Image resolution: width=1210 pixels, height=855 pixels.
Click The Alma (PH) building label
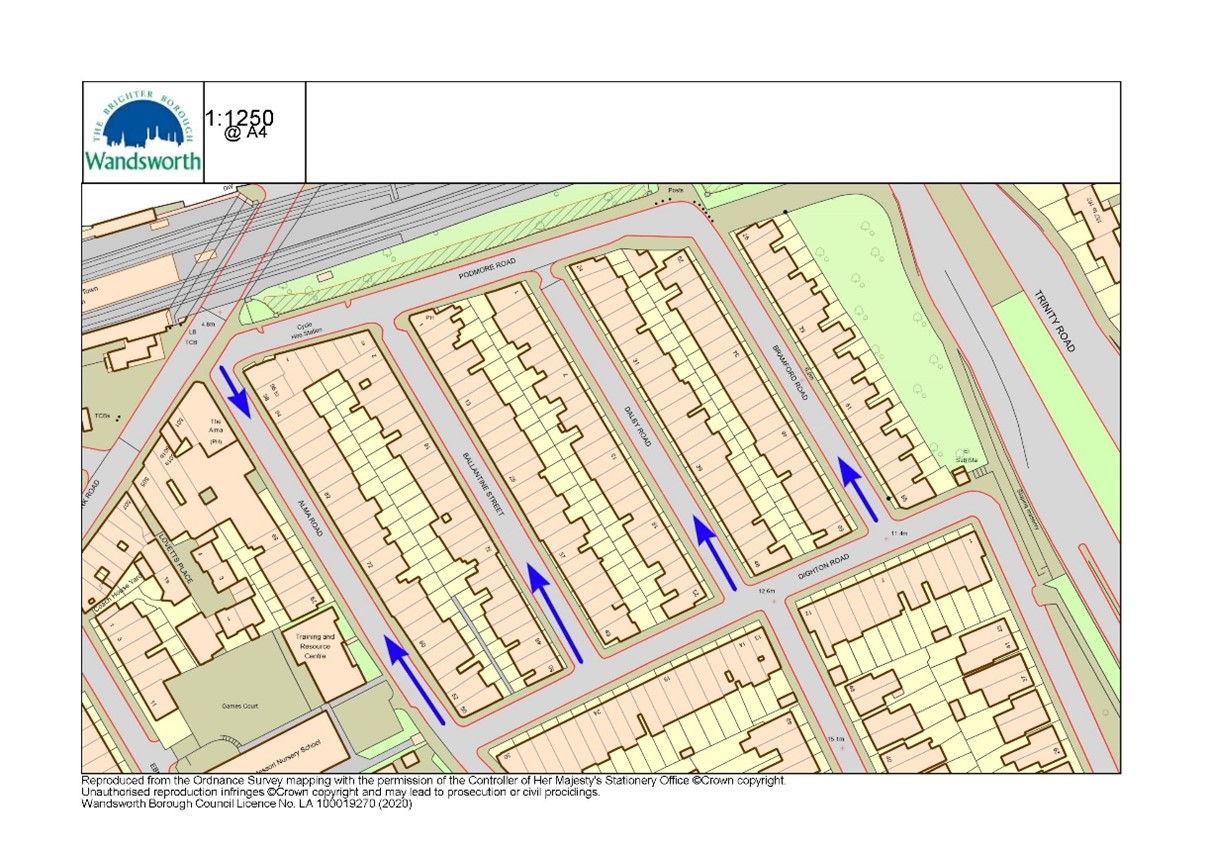[216, 430]
